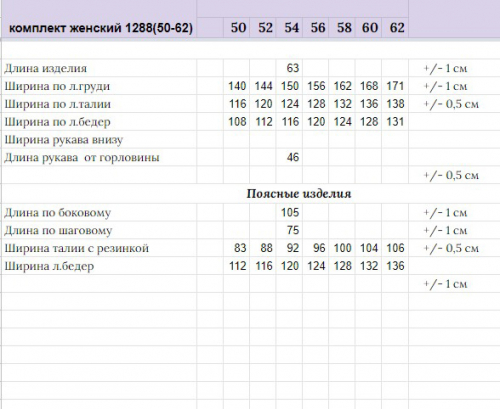
Task: Select lower hip width cell 136
Action: 395,266
